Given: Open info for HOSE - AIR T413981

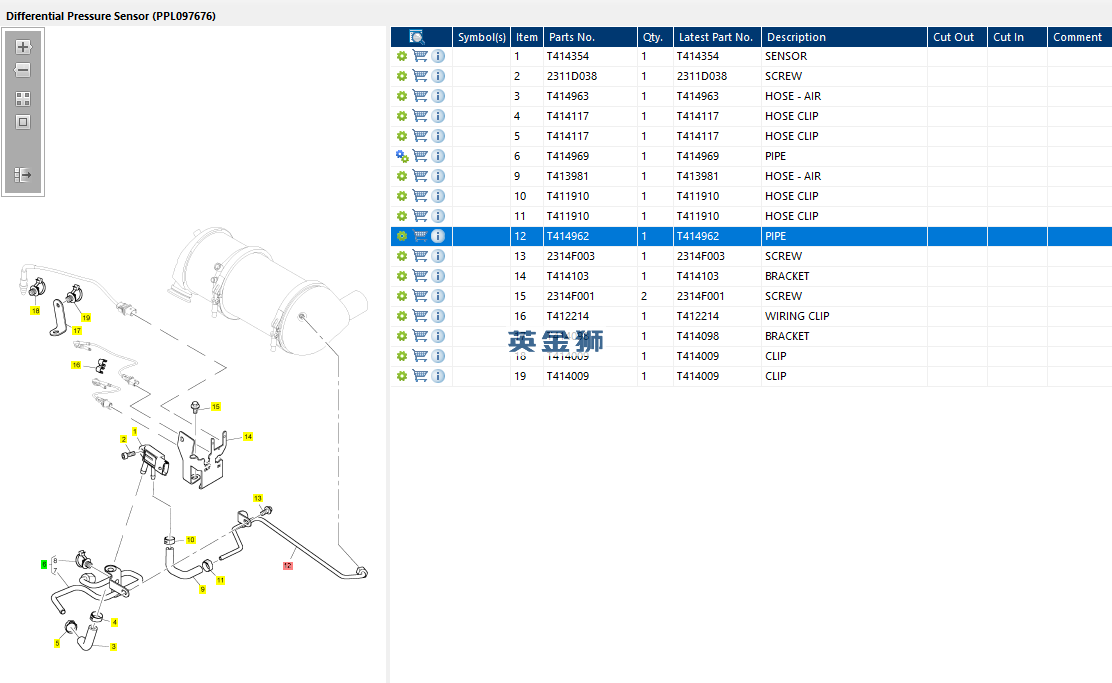Looking at the screenshot, I should click(x=438, y=176).
